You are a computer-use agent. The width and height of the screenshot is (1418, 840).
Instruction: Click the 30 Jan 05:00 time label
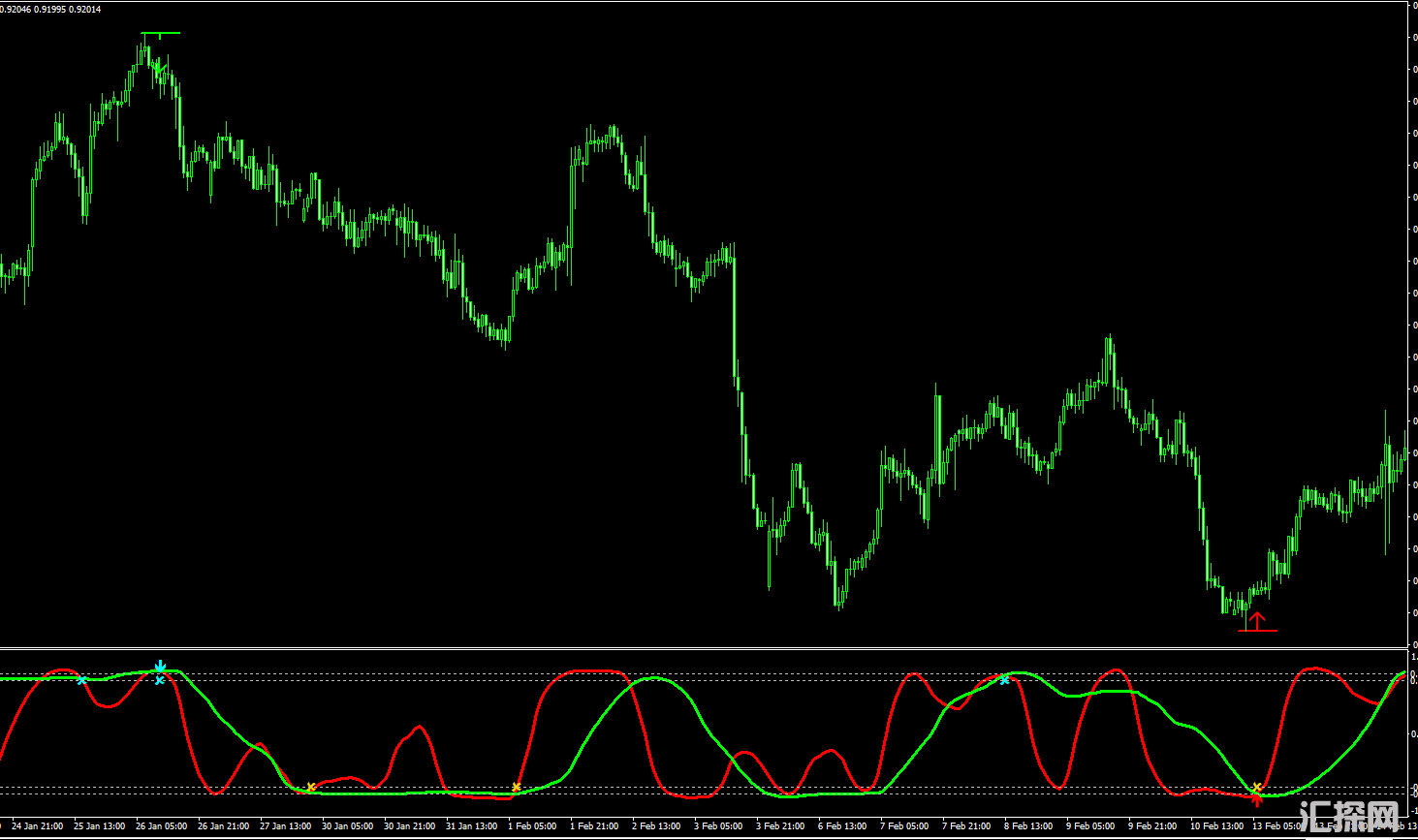347,826
